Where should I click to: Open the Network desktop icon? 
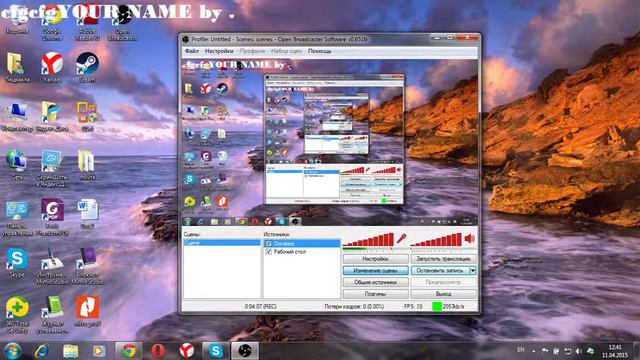(17, 165)
